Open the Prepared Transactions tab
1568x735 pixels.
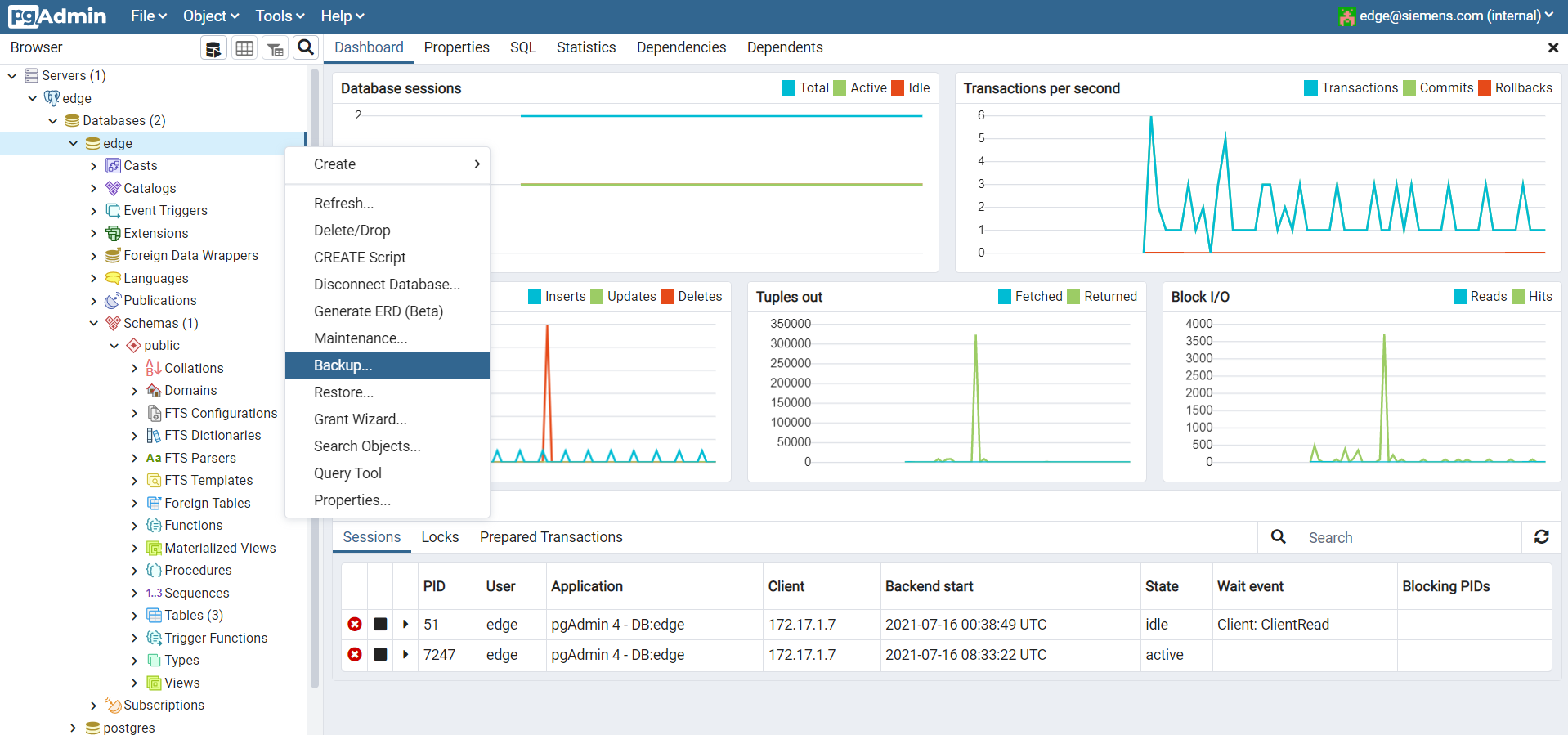(x=551, y=537)
